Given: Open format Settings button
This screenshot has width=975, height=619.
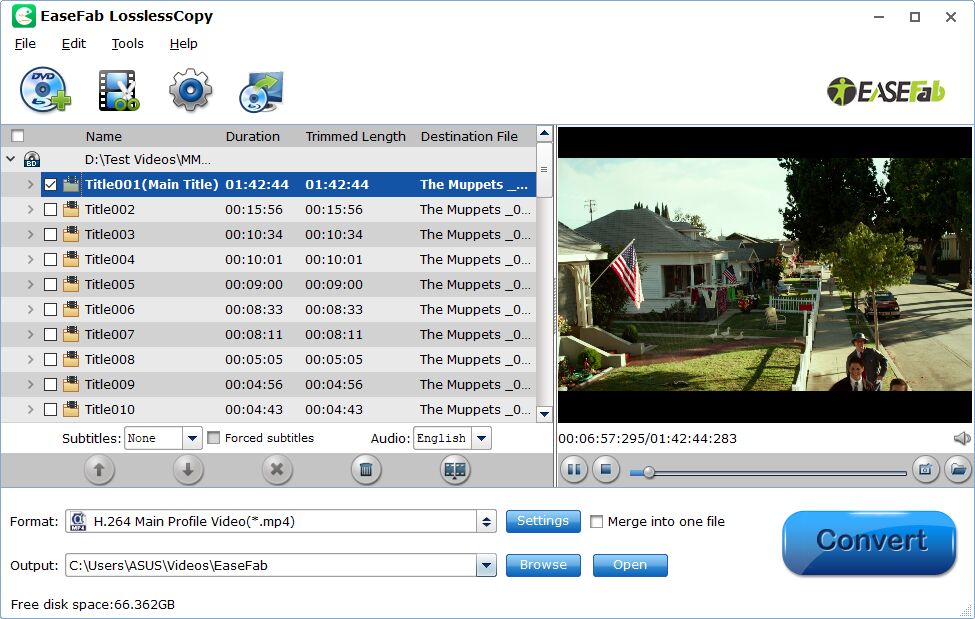Looking at the screenshot, I should pos(543,521).
